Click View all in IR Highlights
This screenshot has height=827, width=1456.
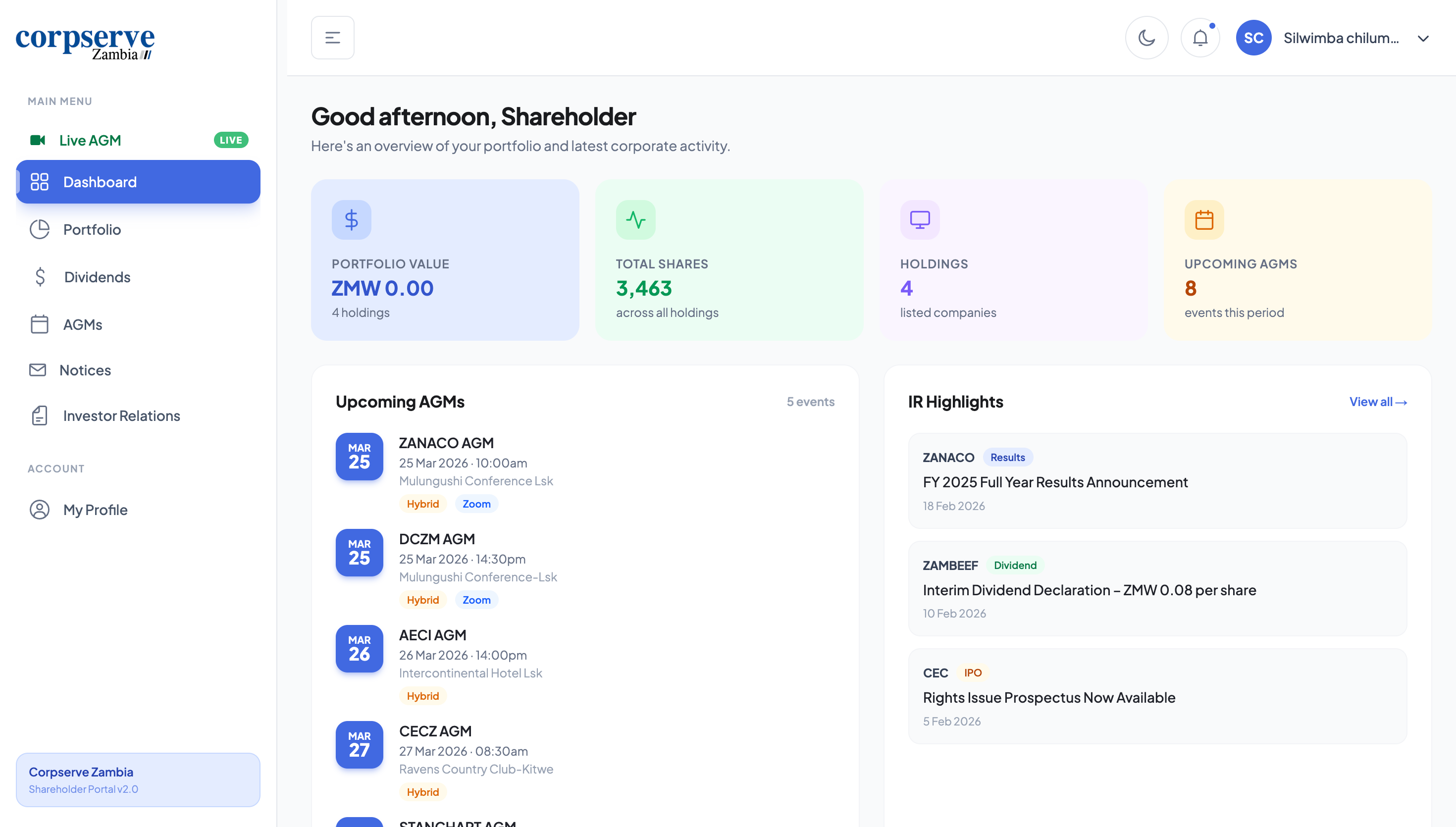(x=1378, y=402)
